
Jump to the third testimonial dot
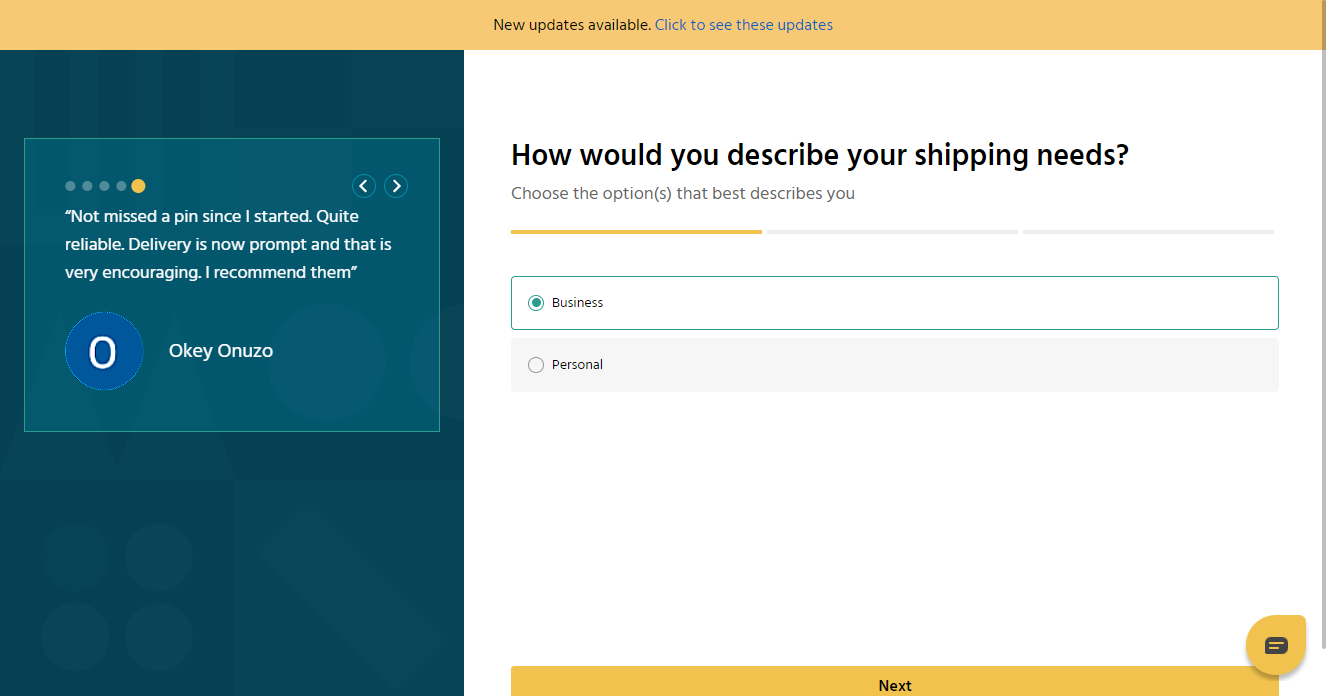click(x=104, y=186)
